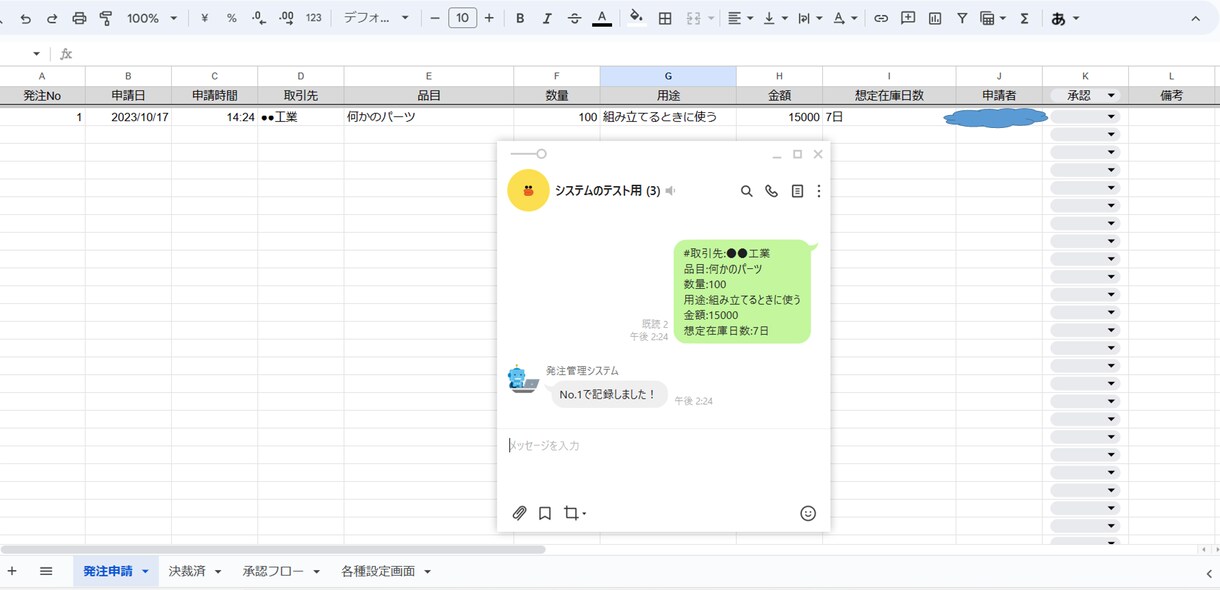This screenshot has width=1220, height=590.
Task: Undo the last action in Sheets
Action: (x=25, y=18)
